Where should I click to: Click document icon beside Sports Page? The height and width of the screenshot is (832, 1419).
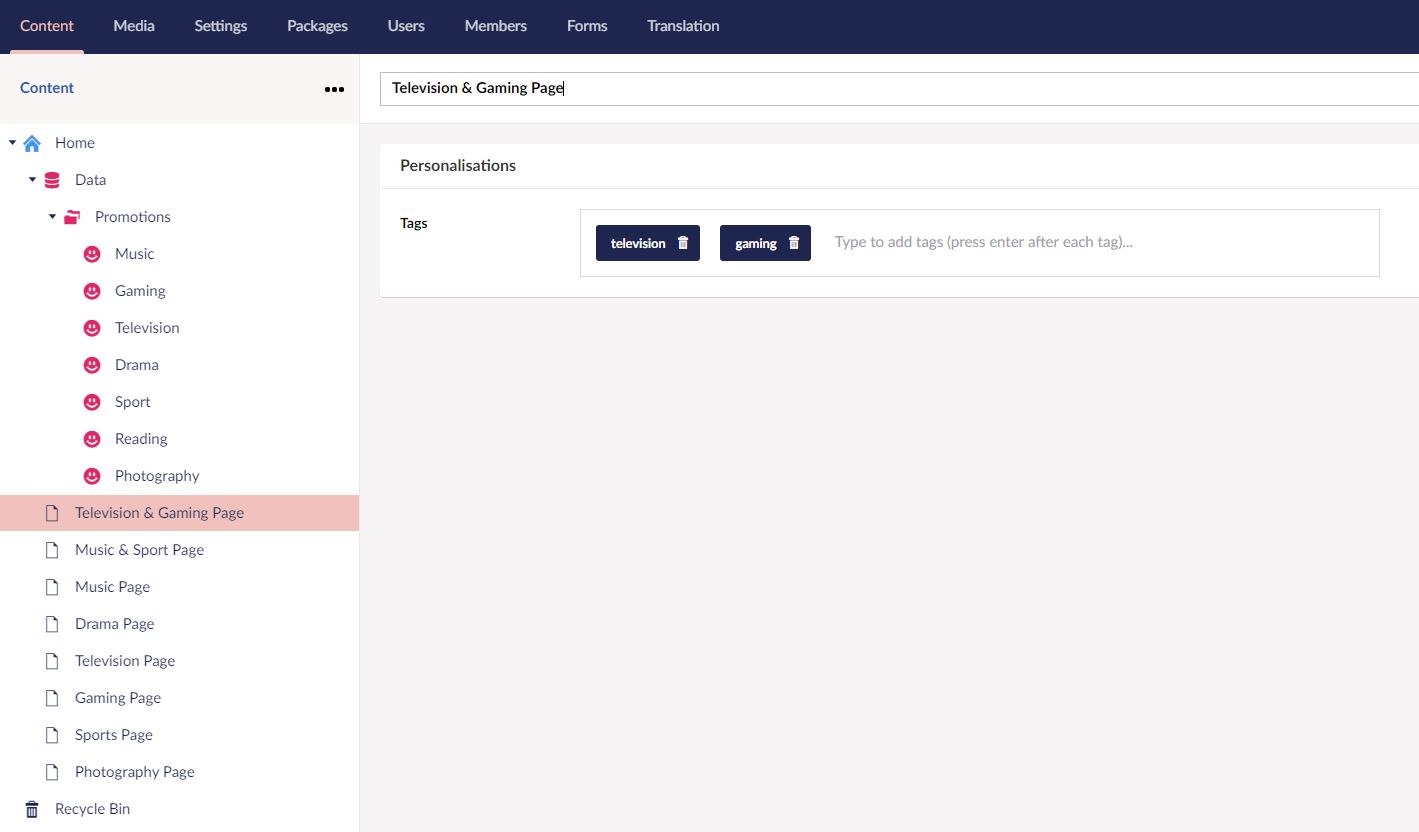[x=52, y=735]
